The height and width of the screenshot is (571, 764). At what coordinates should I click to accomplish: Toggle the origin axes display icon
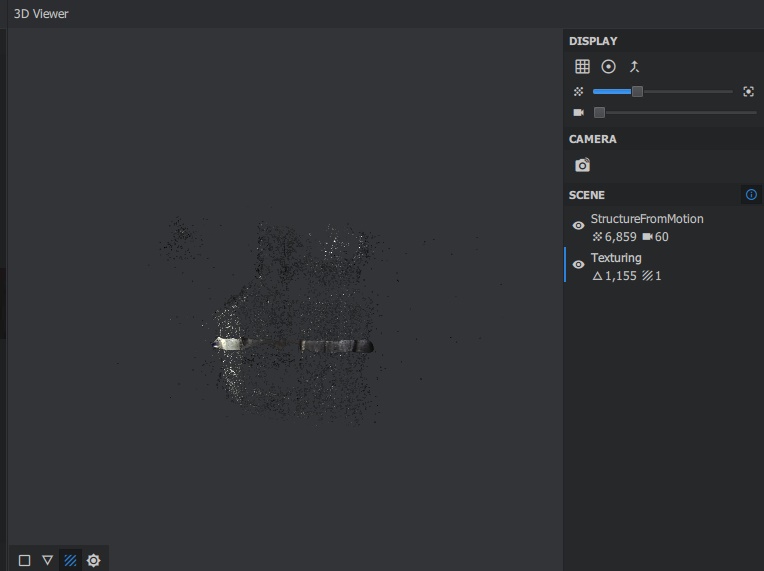(634, 66)
